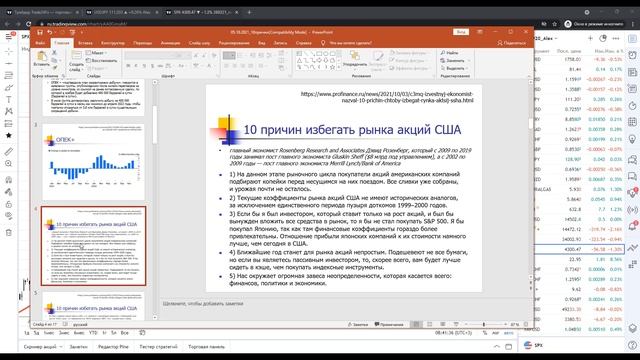
Task: Toggle bold formatting in font group
Action: pos(128,66)
